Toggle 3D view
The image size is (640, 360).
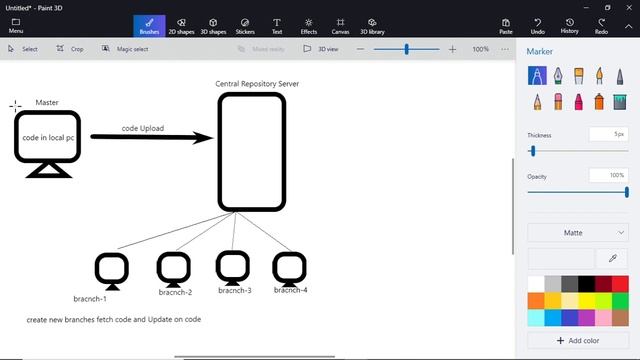click(321, 49)
